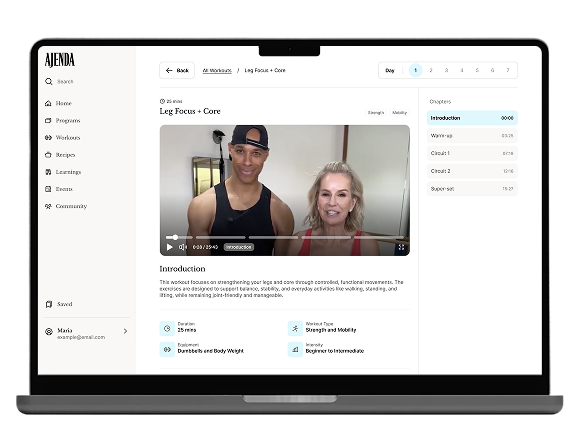Click the 25 mins clock icon above title
This screenshot has height=445, width=580.
point(162,101)
